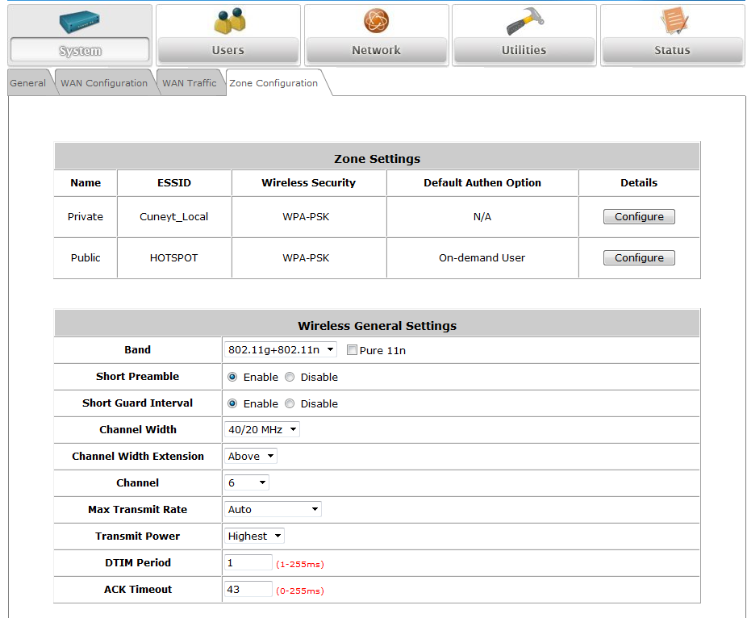Click the ACK Timeout input field
This screenshot has height=618, width=751.
coord(248,590)
